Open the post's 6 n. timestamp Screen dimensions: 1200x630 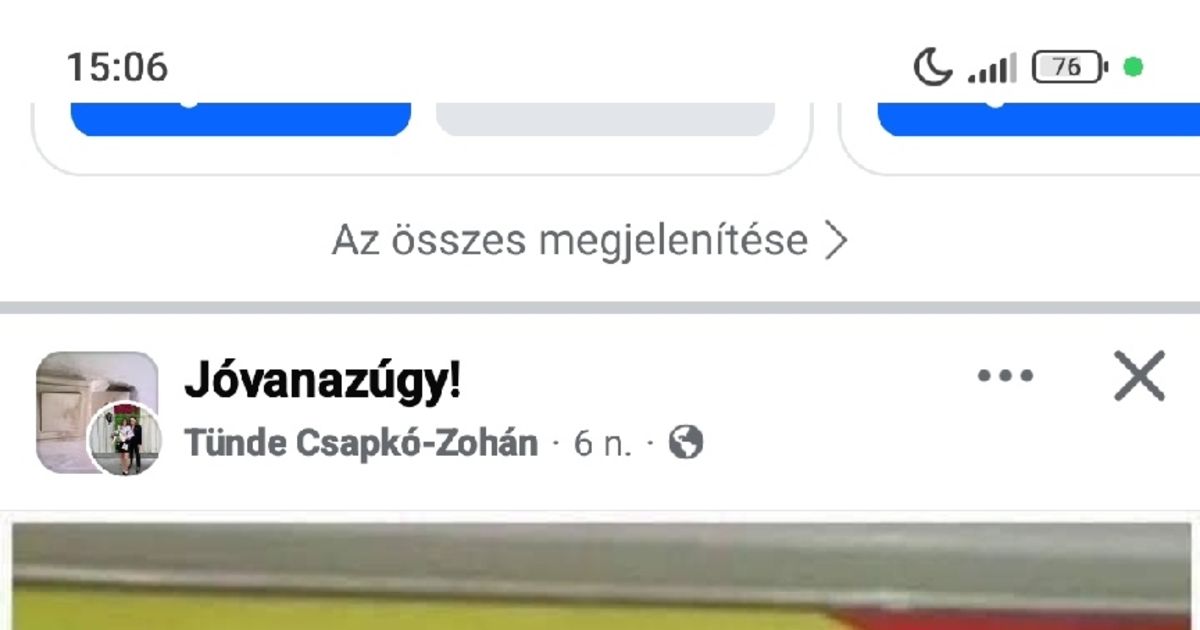[x=603, y=443]
